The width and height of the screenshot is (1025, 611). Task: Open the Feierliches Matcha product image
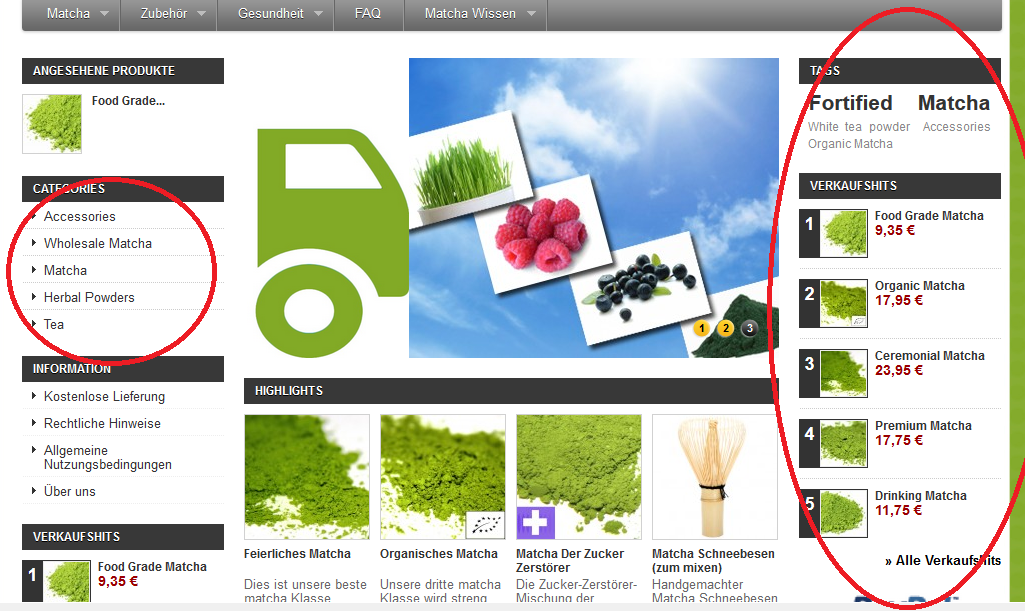point(307,476)
